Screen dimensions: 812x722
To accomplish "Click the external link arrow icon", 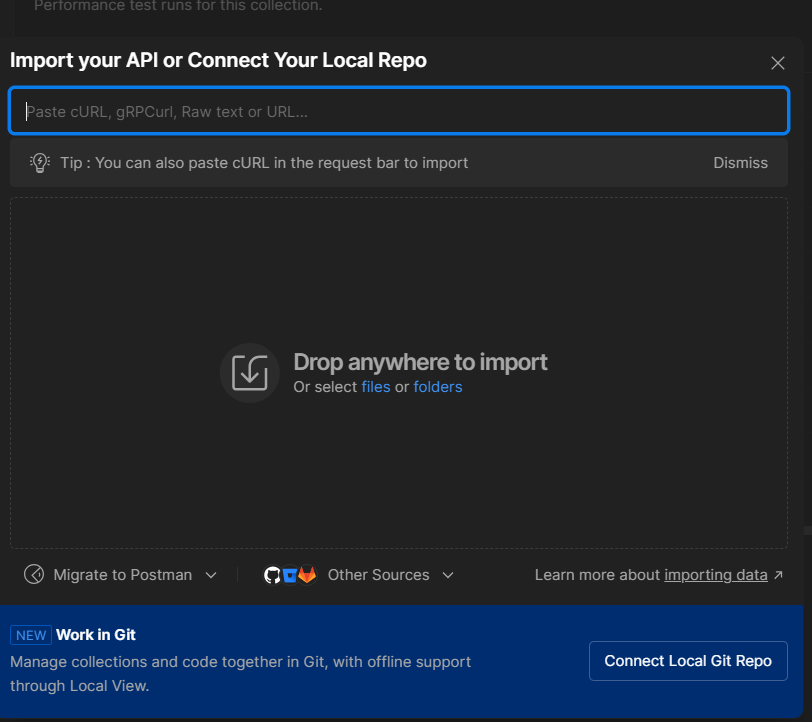I will (x=778, y=575).
